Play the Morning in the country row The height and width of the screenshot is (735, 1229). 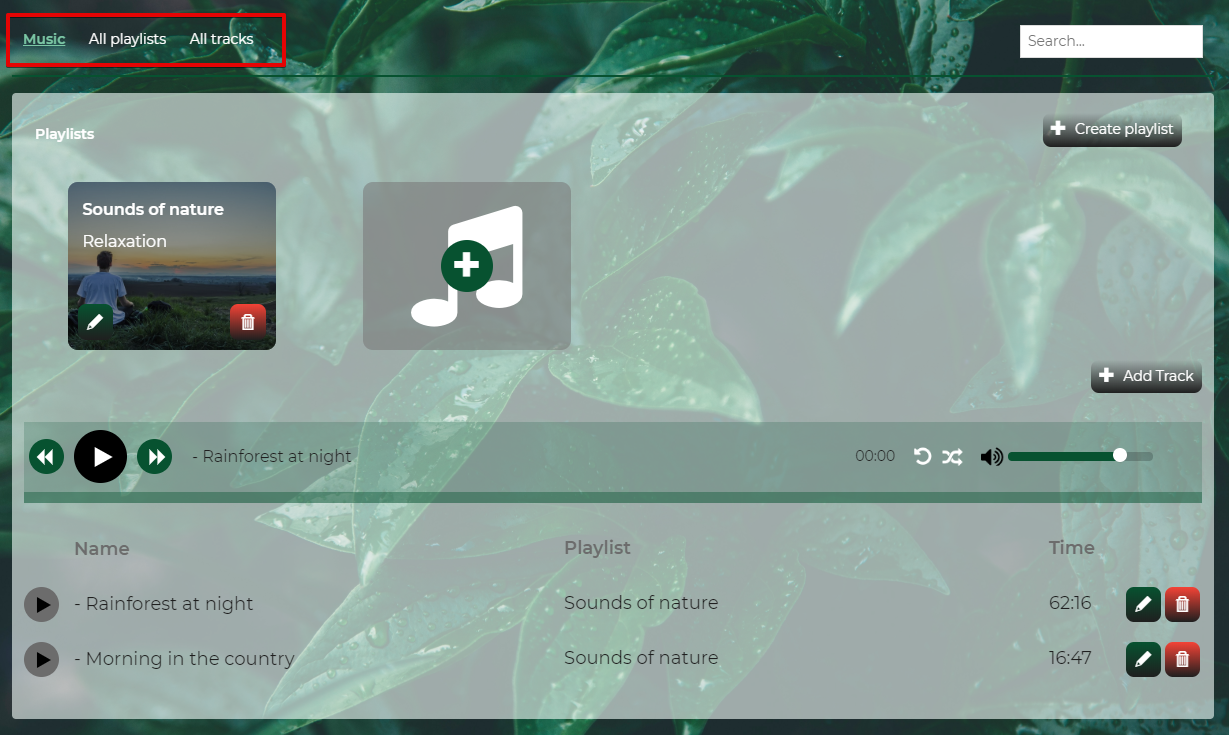42,659
